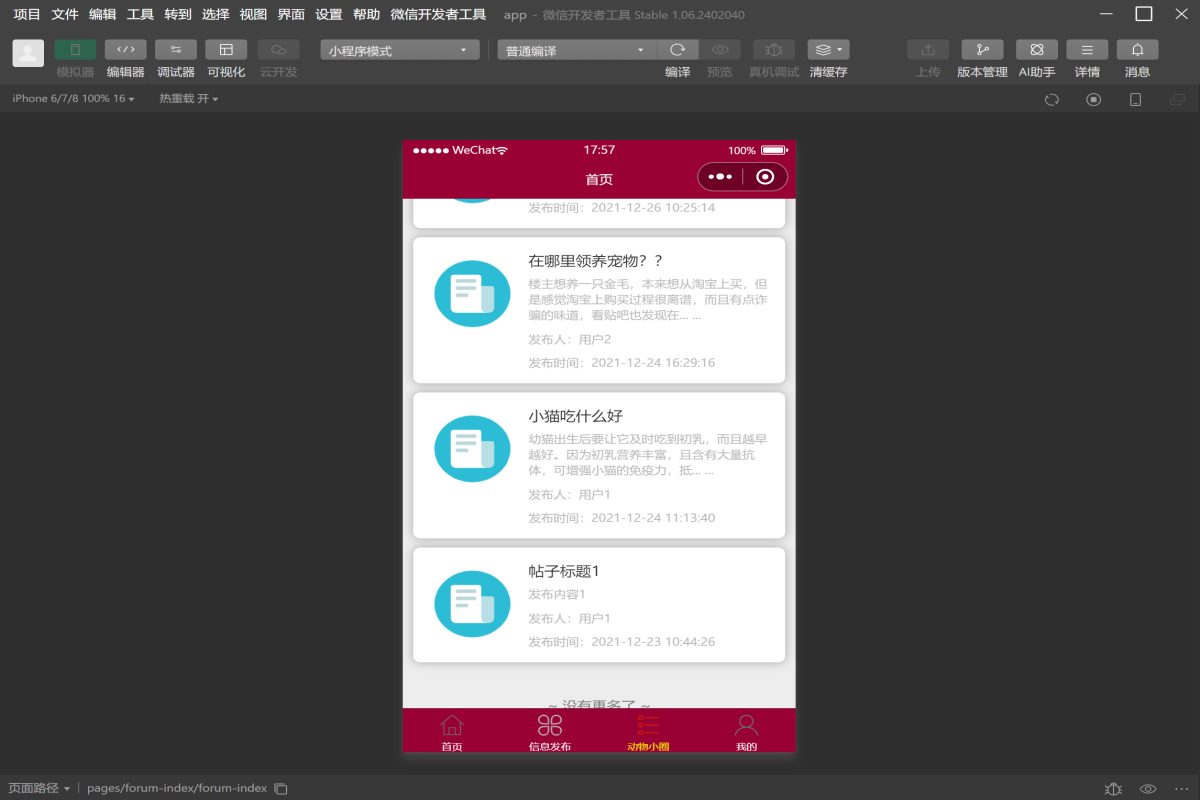Screen dimensions: 1200x800
Task: Click the compile (编译) refresh icon
Action: (x=677, y=50)
